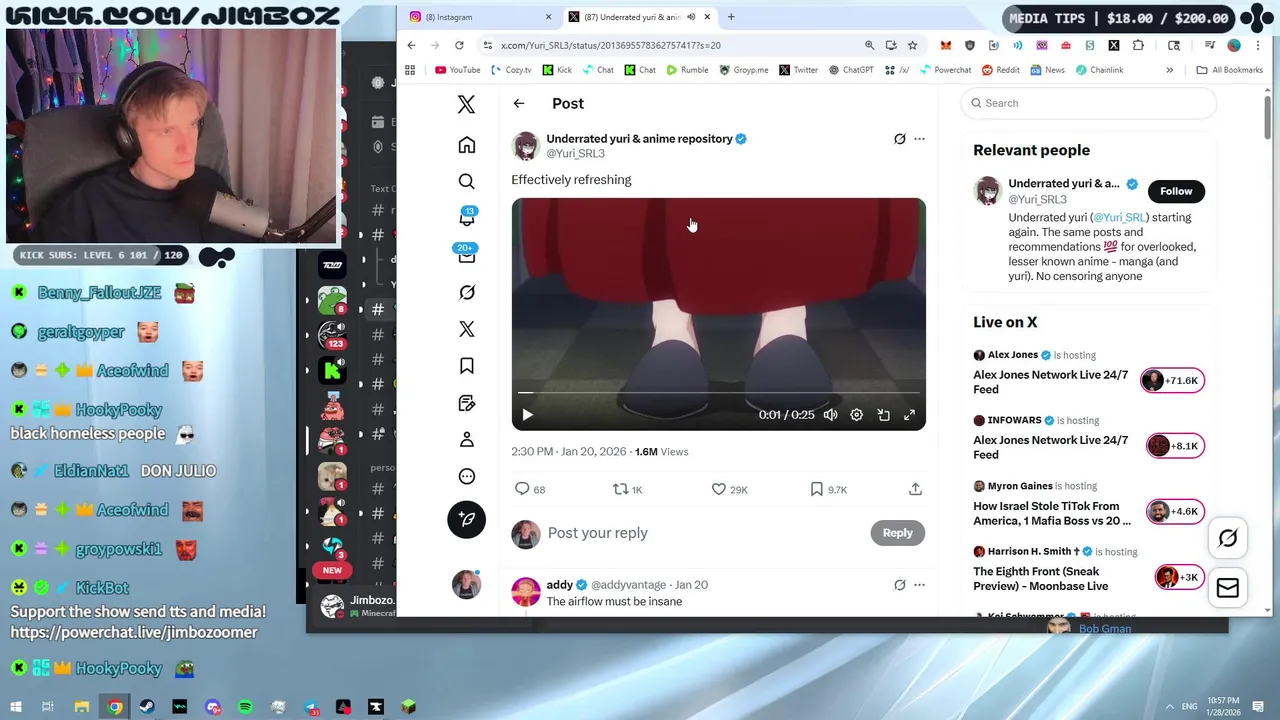Repost the post with 1K reposts
The image size is (1280, 720).
coord(627,489)
